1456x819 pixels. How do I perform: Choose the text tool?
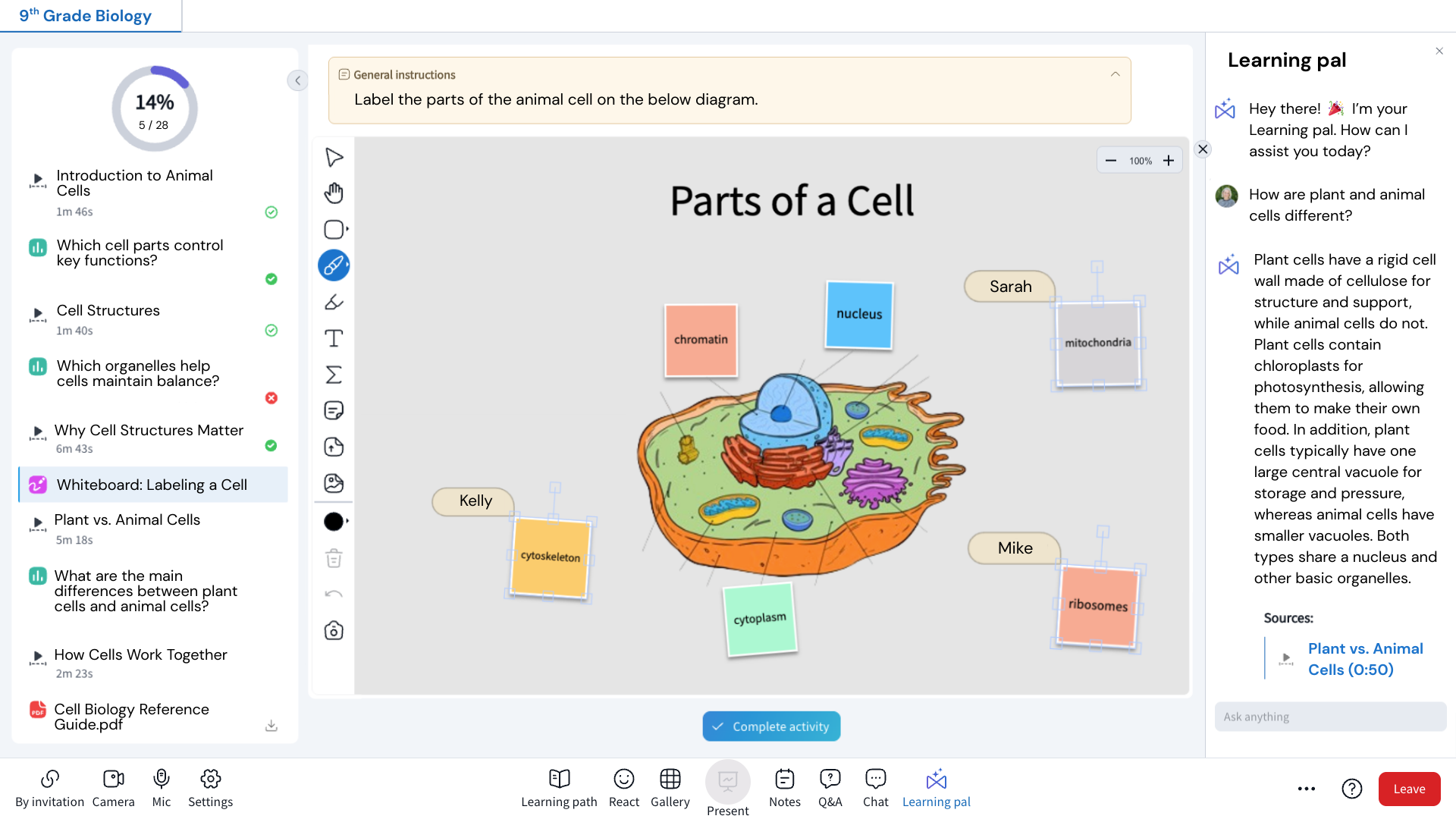coord(334,338)
